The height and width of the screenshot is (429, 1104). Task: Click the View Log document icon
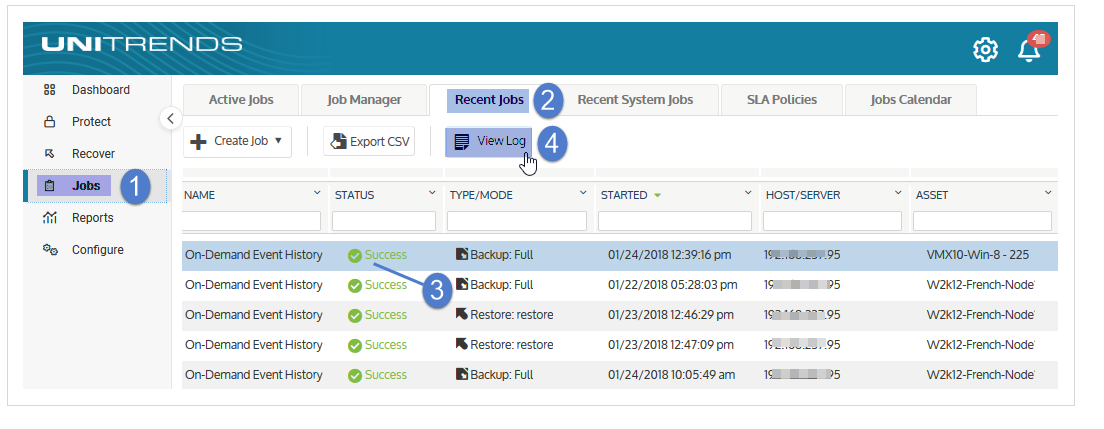[x=462, y=142]
